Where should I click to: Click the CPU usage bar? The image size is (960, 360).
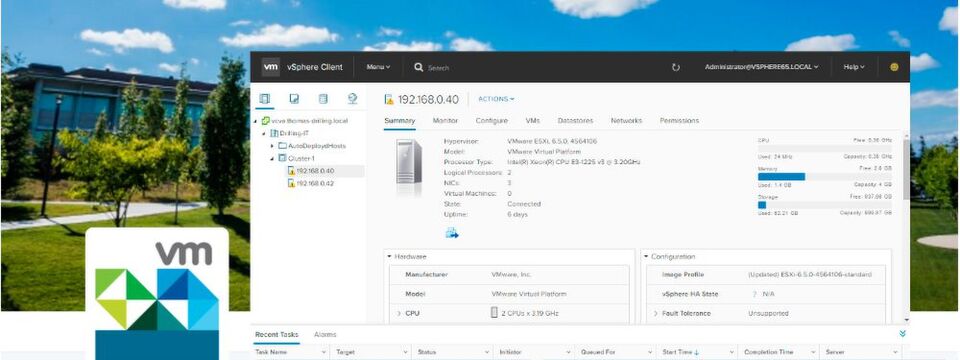[x=825, y=148]
